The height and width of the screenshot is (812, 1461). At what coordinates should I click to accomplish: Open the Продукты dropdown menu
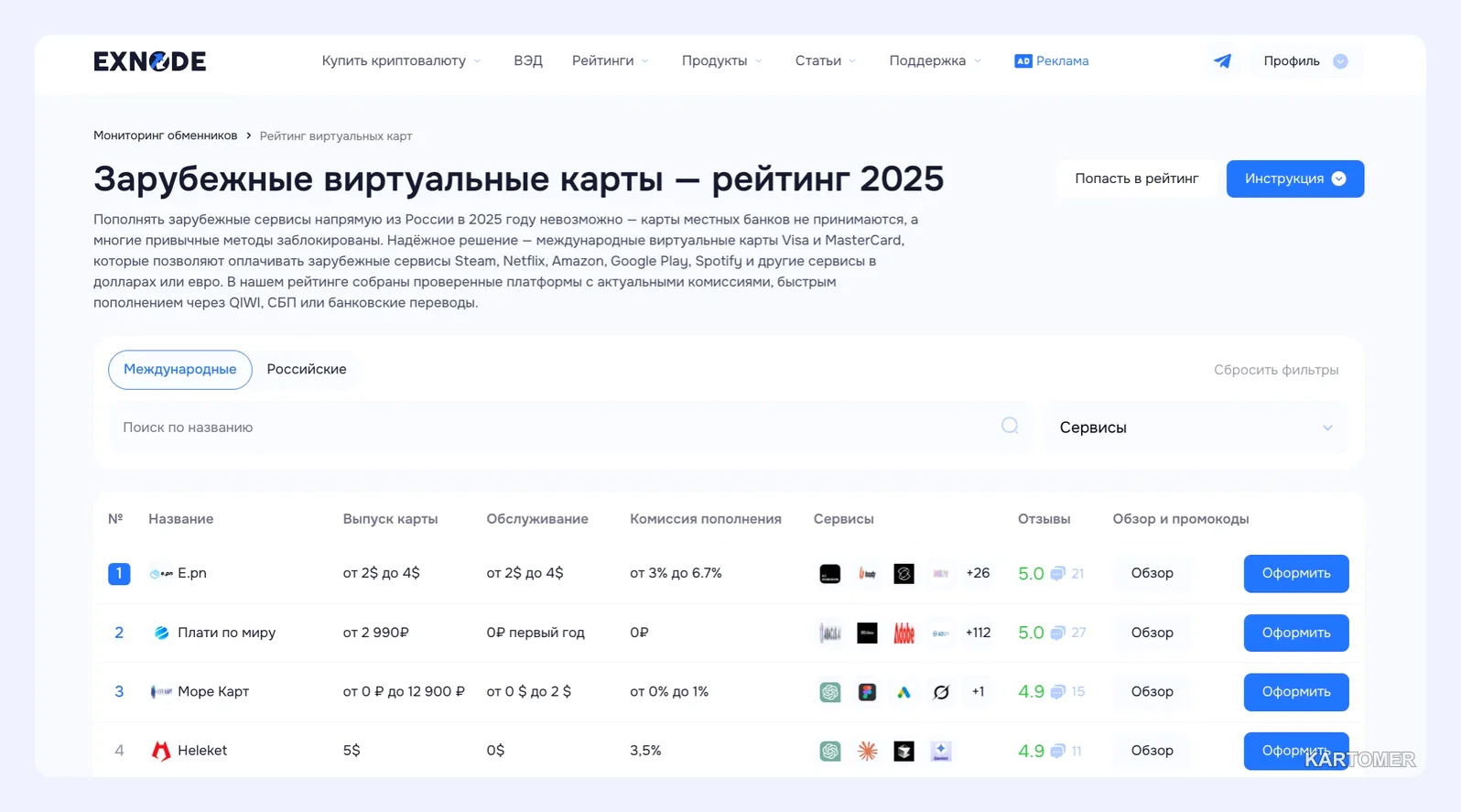722,61
